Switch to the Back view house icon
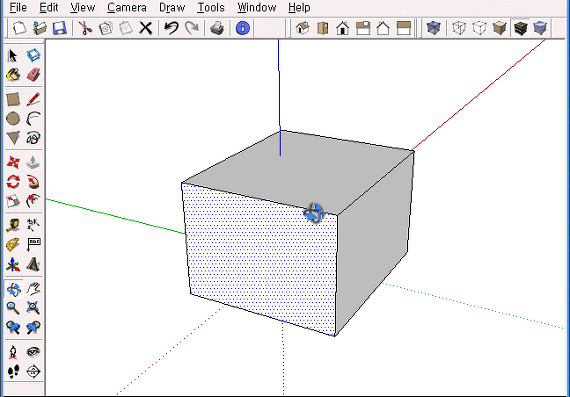The image size is (570, 397). click(x=383, y=28)
